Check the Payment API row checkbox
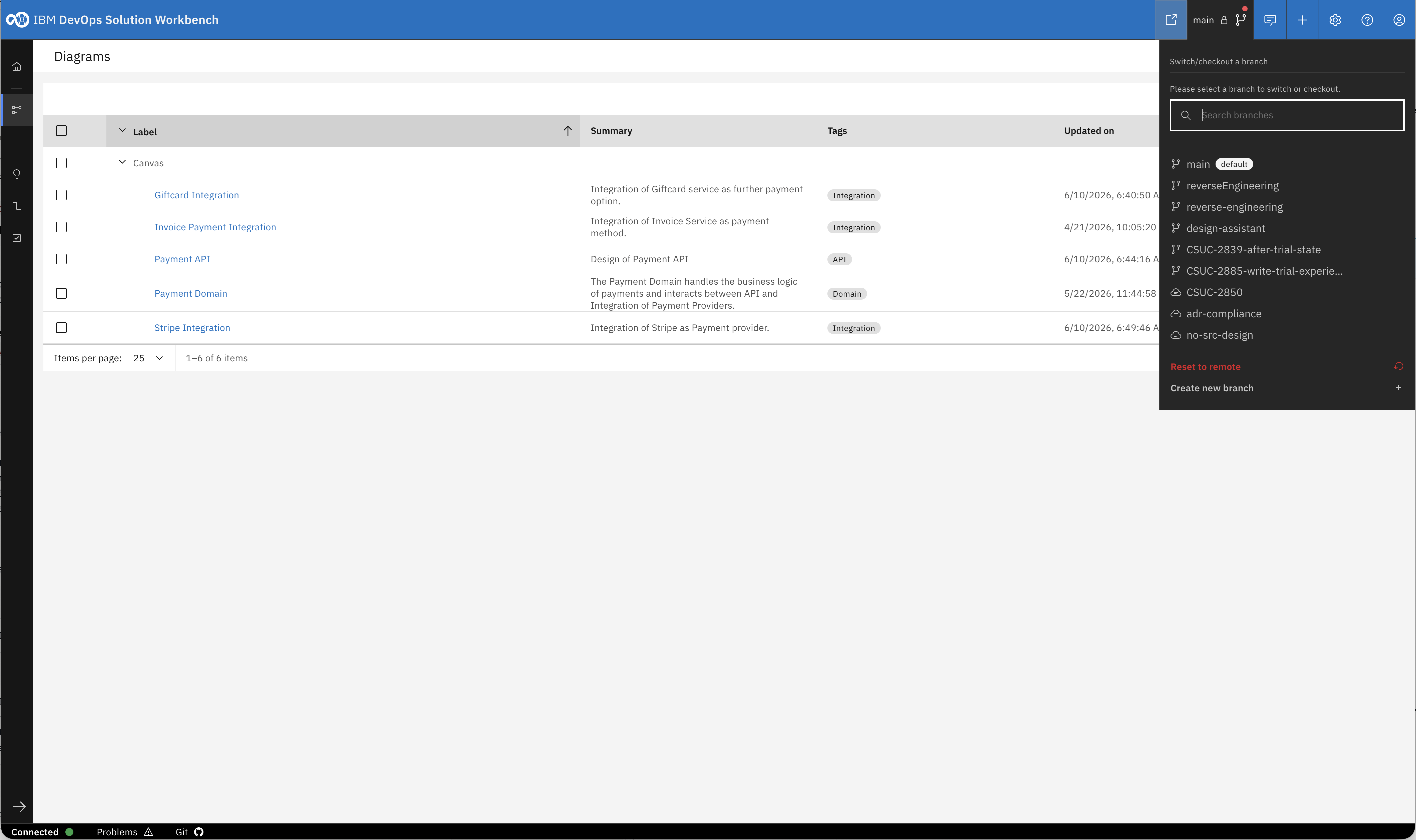 click(61, 259)
